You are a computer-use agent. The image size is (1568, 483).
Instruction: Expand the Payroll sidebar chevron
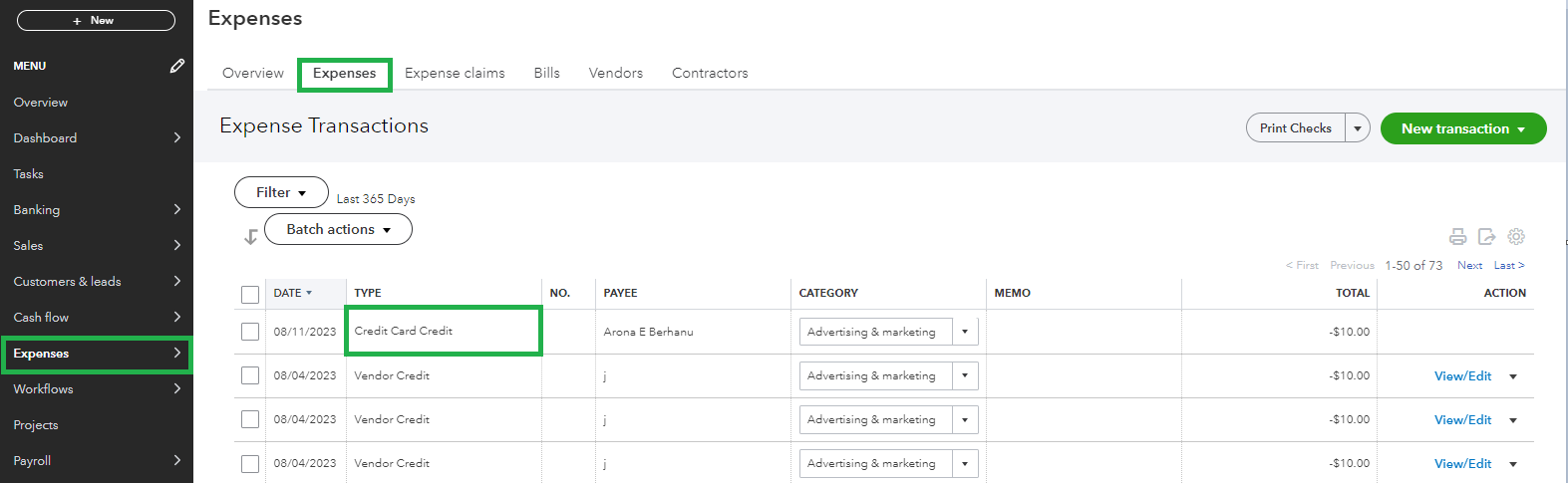pyautogui.click(x=176, y=460)
